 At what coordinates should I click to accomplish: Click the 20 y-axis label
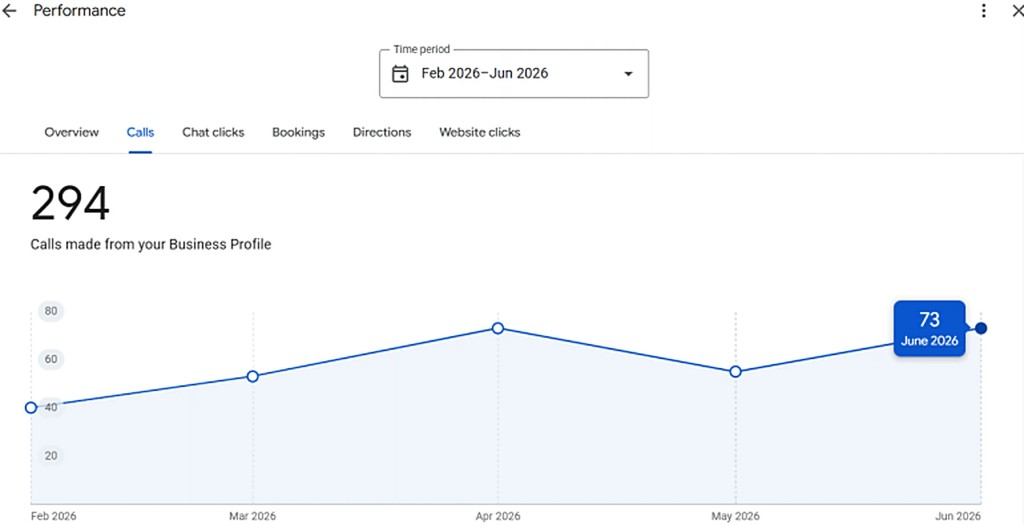(x=51, y=455)
